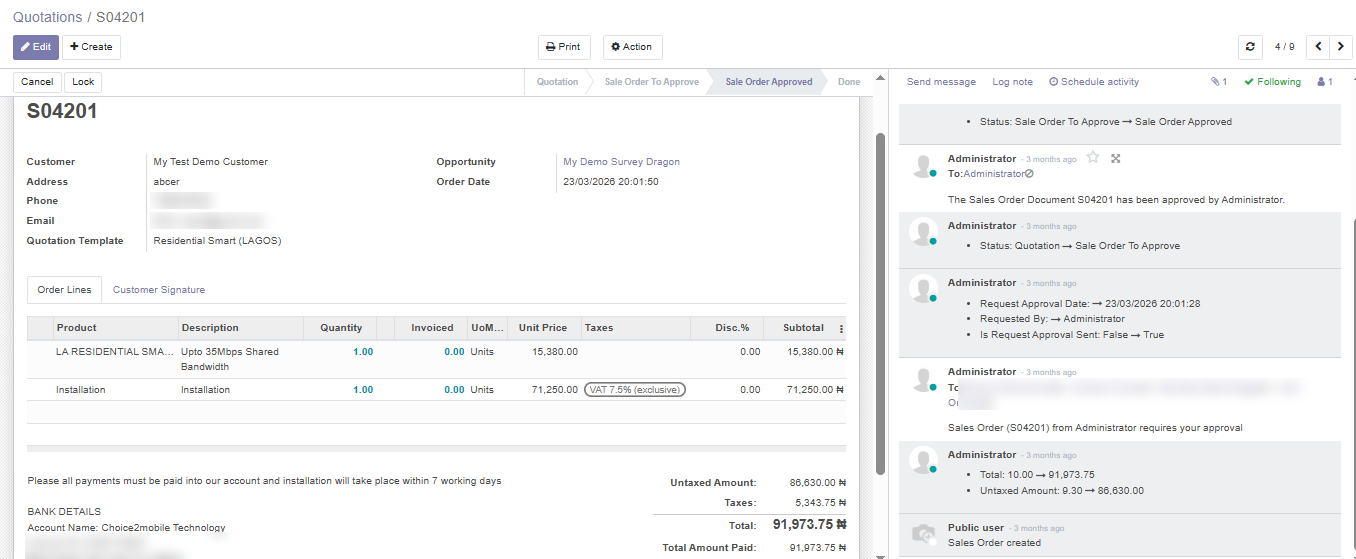1356x559 pixels.
Task: Open Log note composer
Action: [1012, 82]
